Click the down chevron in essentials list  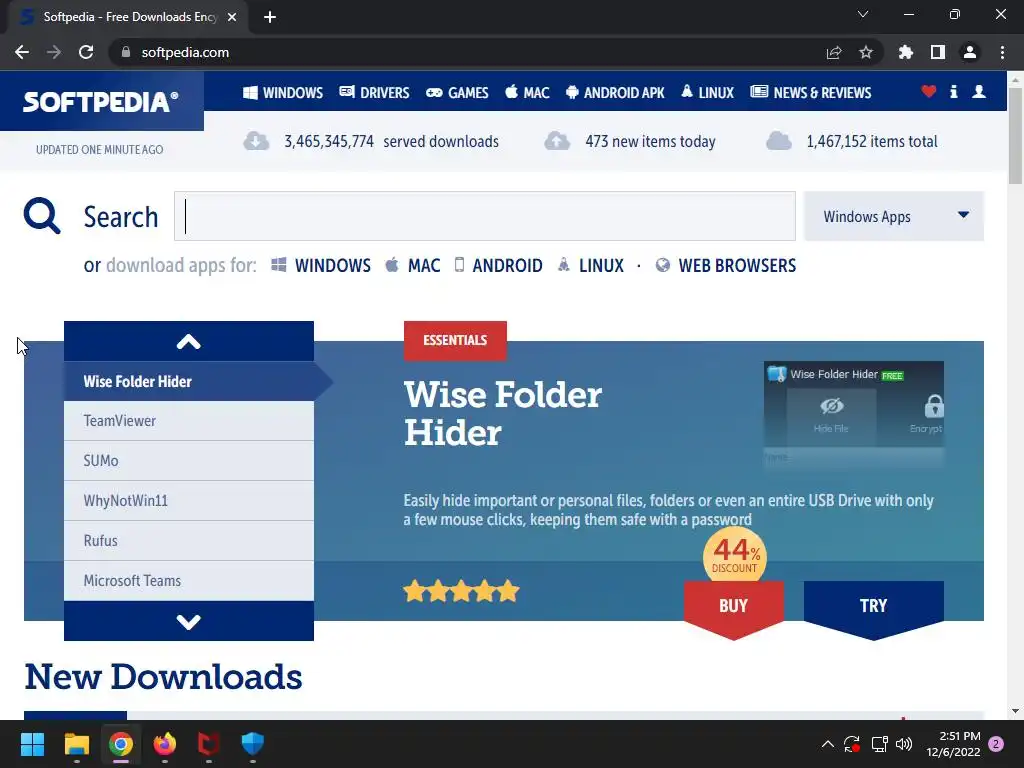[x=189, y=621]
